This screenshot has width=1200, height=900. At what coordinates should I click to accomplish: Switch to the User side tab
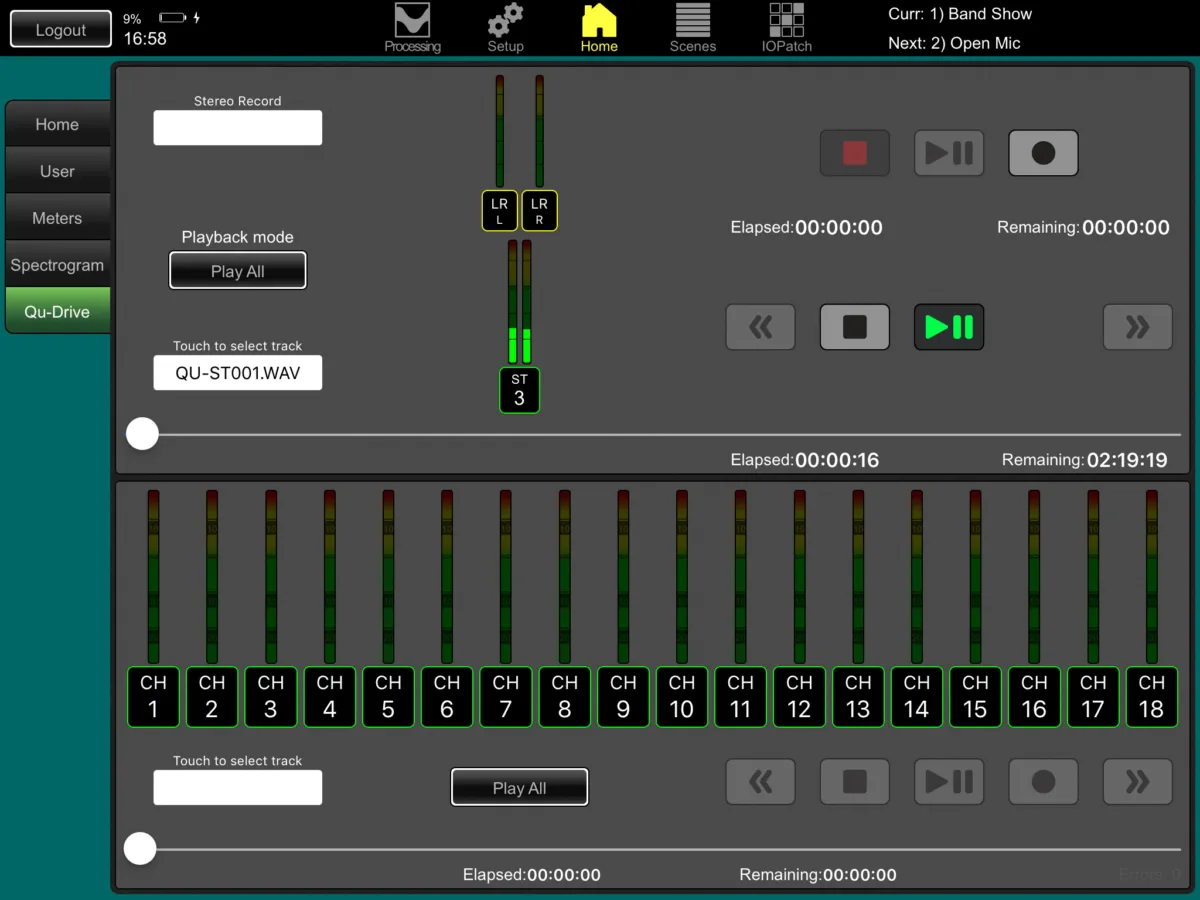[57, 171]
